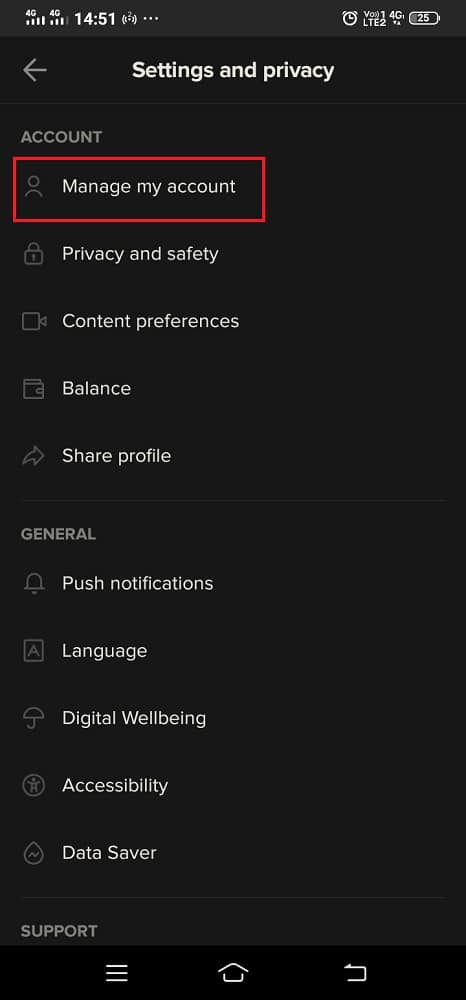Screen dimensions: 466x1000
Task: Tap the letter A Language icon
Action: pos(33,651)
